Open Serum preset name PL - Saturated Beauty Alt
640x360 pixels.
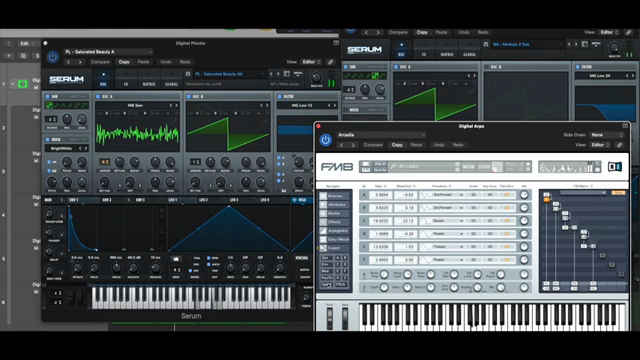coord(229,74)
